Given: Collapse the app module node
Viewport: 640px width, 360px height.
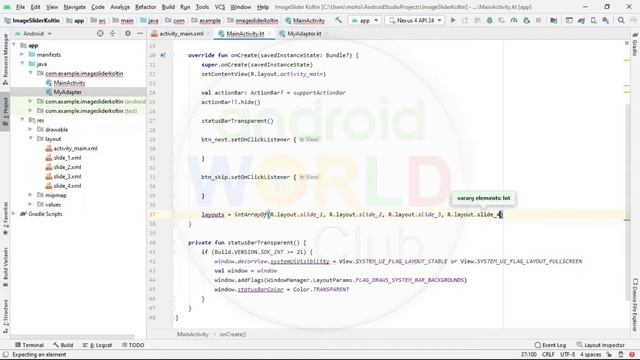Looking at the screenshot, I should coord(15,45).
